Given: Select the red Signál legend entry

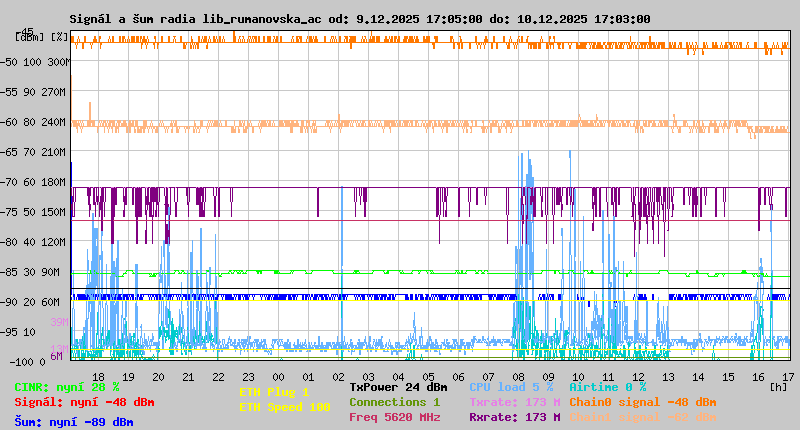Looking at the screenshot, I should point(84,402).
